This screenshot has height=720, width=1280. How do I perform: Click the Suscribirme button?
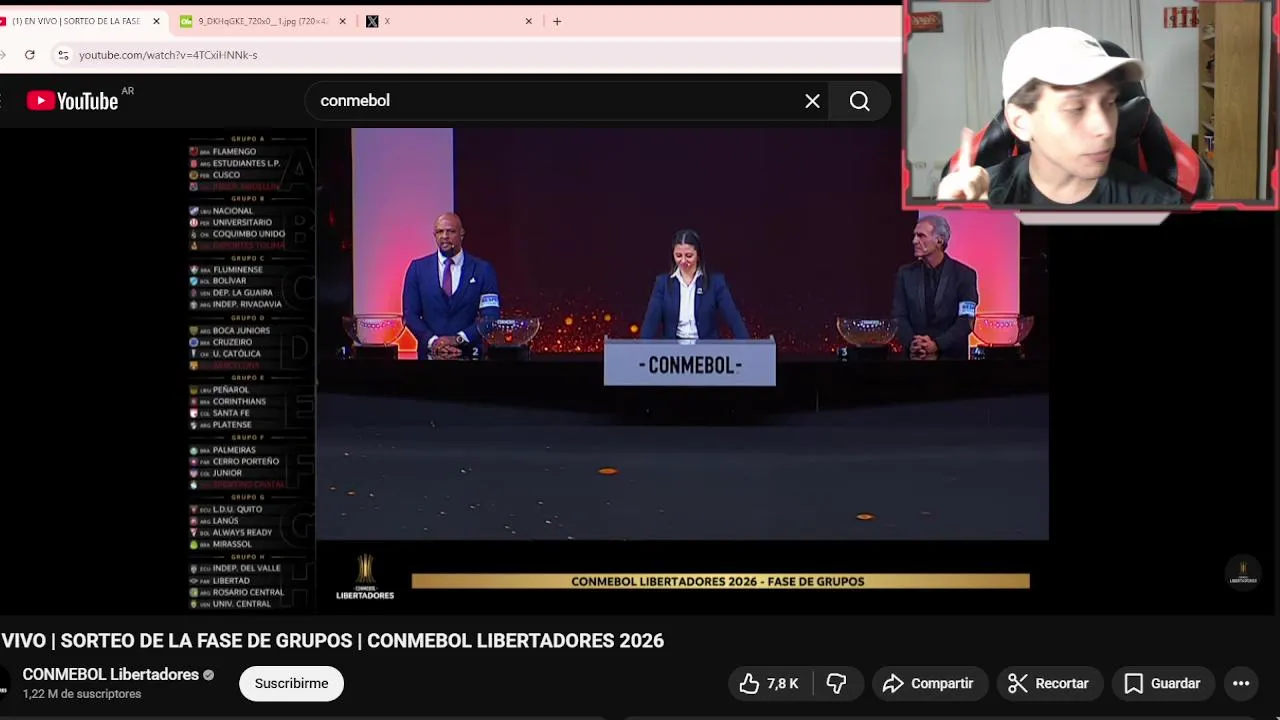[x=291, y=684]
